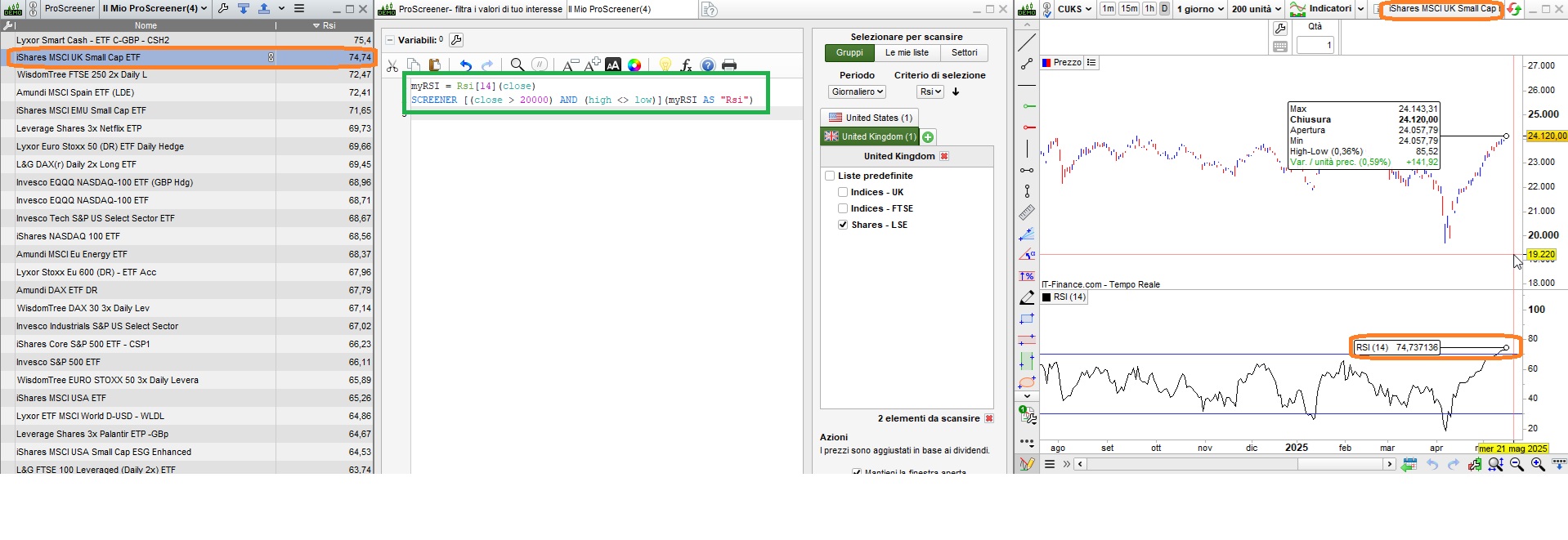Viewport: 1568px width, 540px height.
Task: Increase editor font size (A plus)
Action: [592, 65]
